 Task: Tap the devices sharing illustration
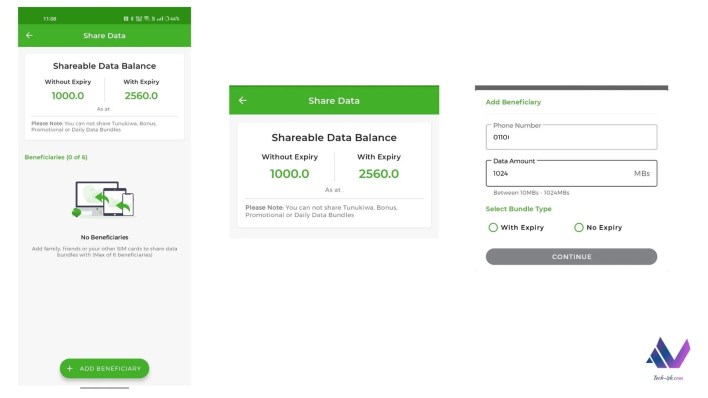(x=103, y=199)
